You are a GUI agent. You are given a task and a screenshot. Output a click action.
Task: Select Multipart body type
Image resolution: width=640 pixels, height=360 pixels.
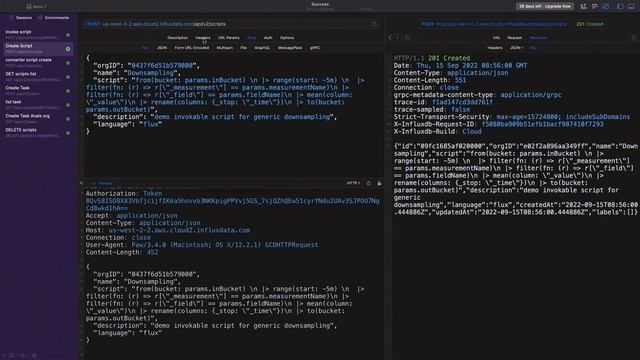coord(224,48)
